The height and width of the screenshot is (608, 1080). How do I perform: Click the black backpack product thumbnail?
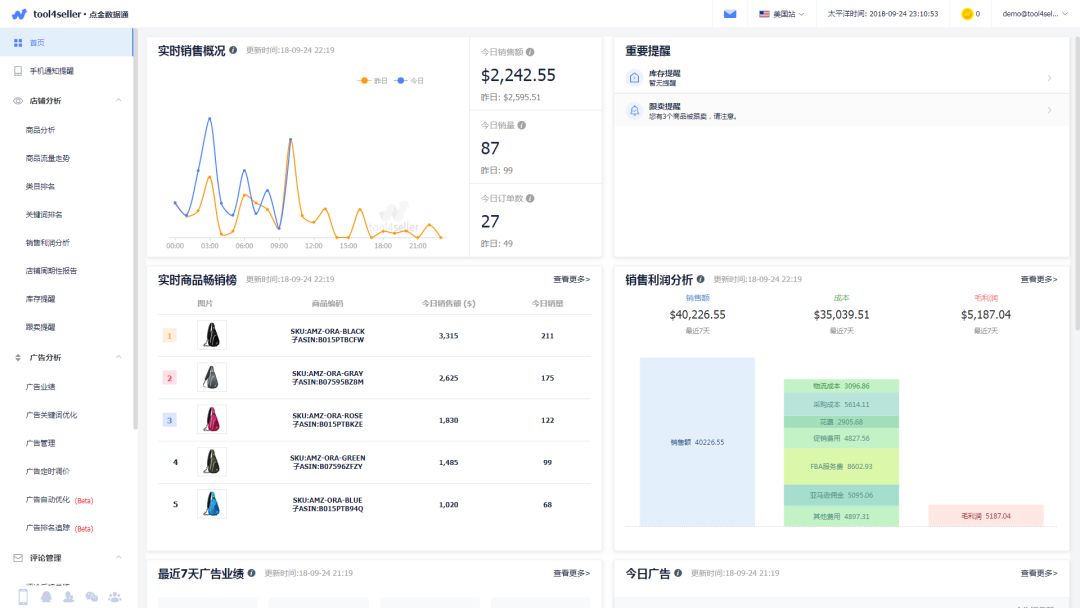click(211, 336)
